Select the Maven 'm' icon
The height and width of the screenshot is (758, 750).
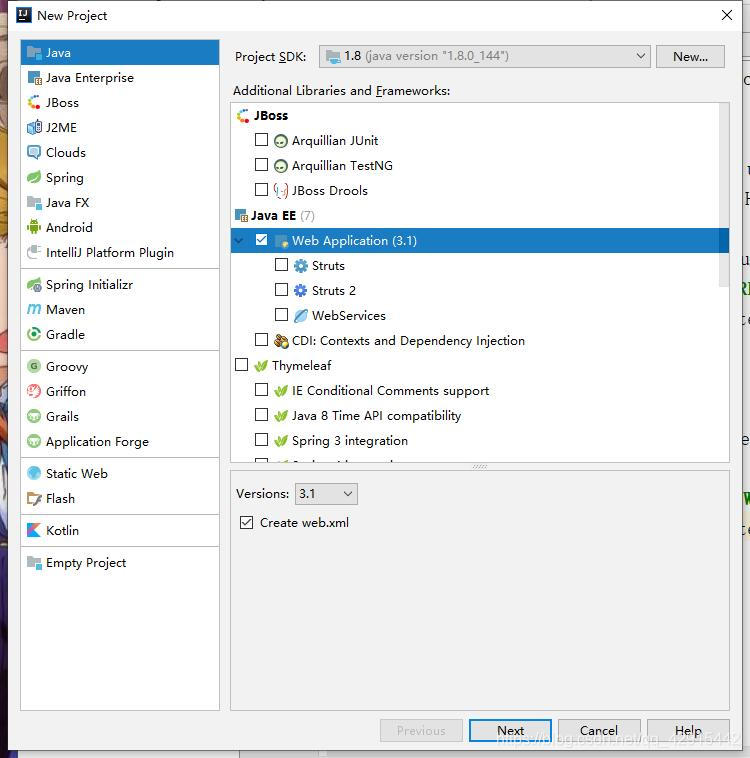click(x=34, y=309)
